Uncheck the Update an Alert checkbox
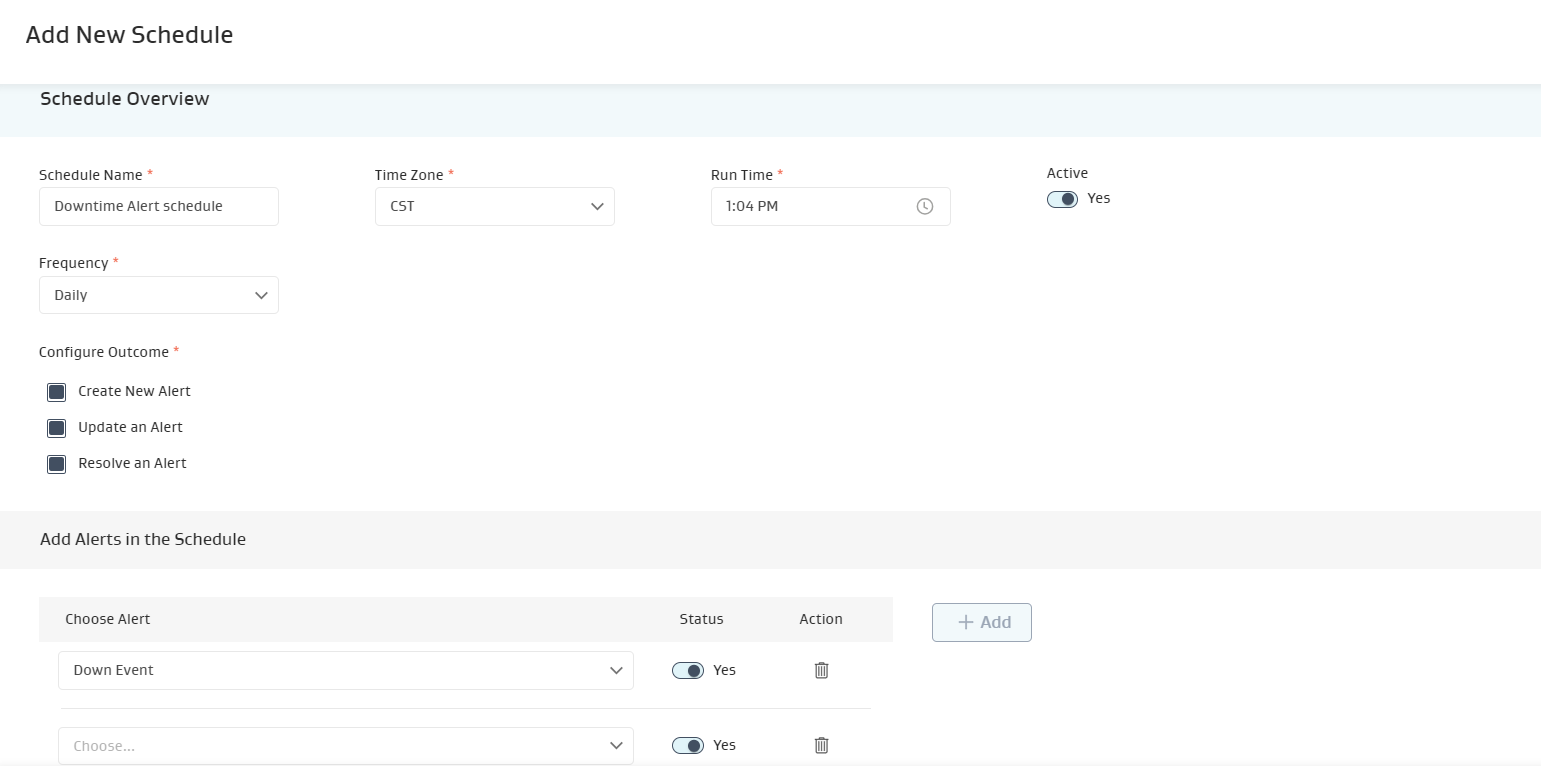This screenshot has height=782, width=1541. click(57, 428)
